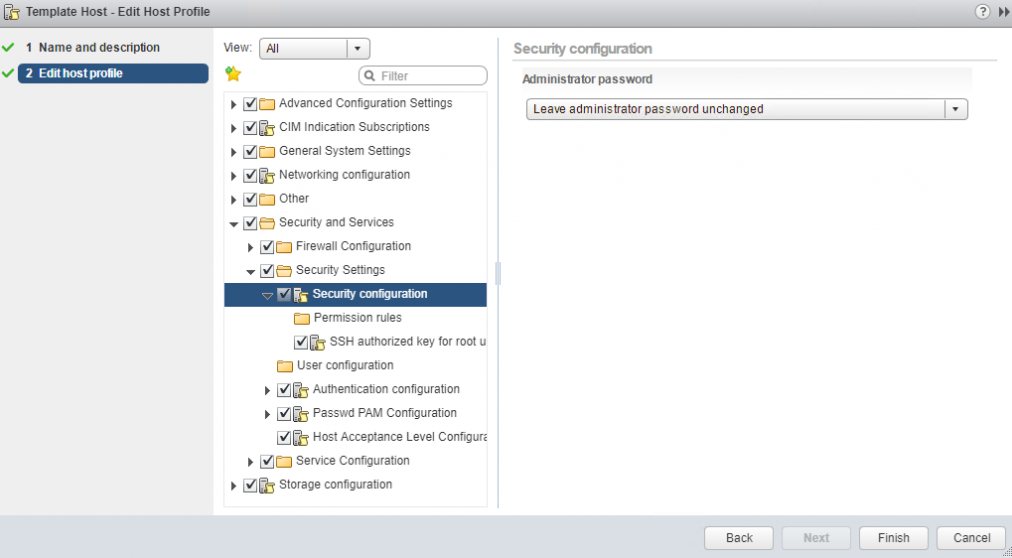This screenshot has height=558, width=1012.
Task: Click the User configuration folder icon
Action: (285, 366)
